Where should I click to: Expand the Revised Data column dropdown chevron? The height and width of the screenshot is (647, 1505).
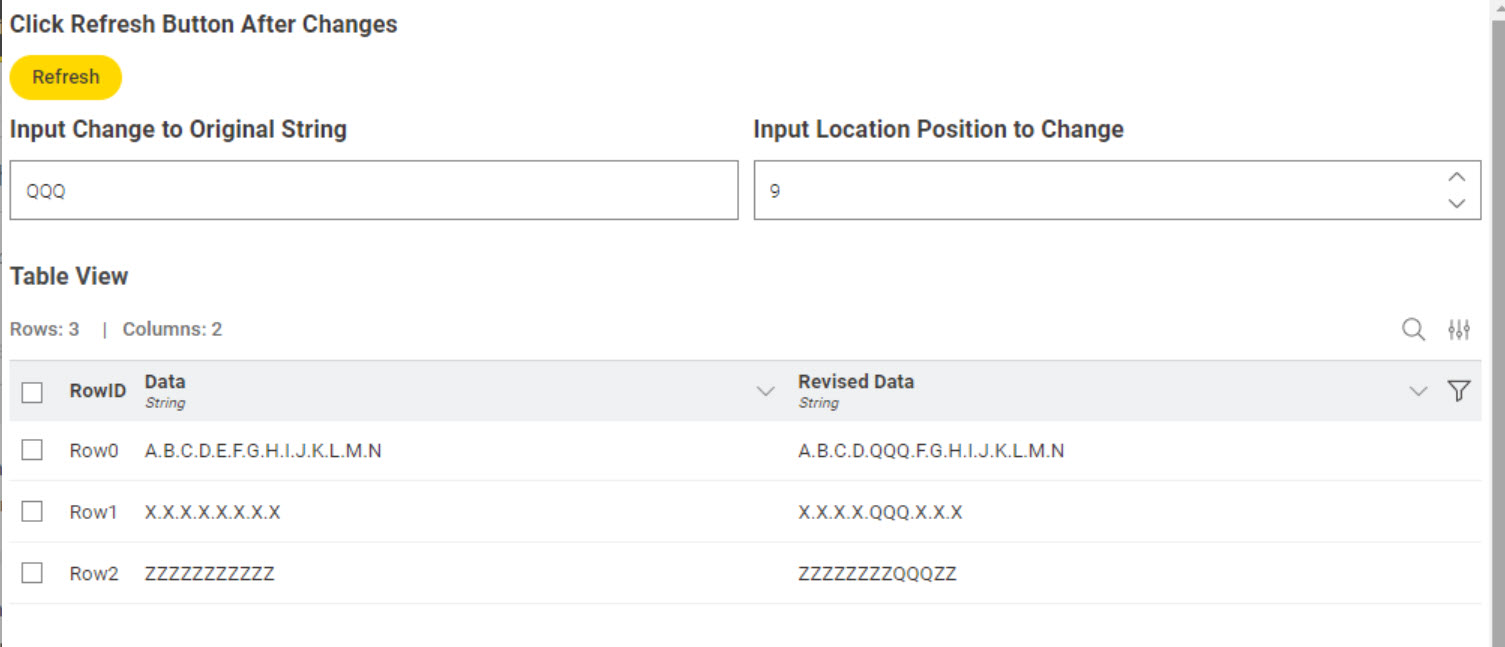tap(1418, 391)
